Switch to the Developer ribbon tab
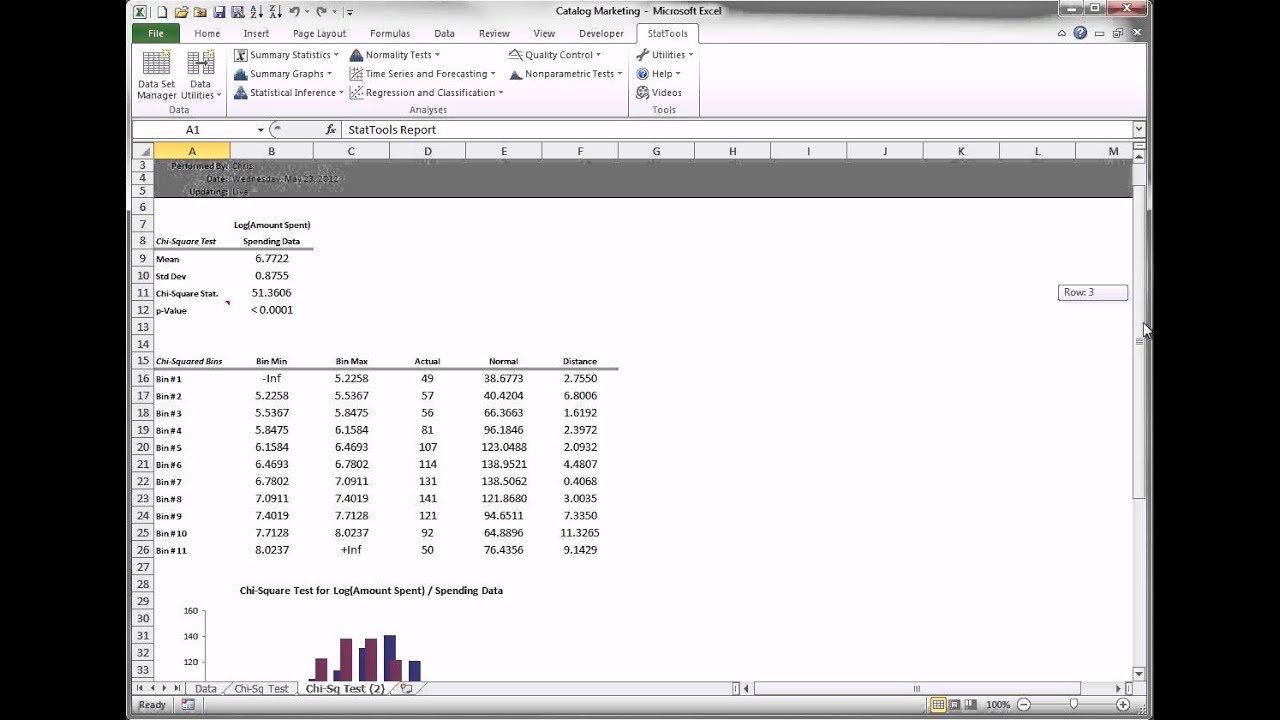This screenshot has height=720, width=1280. (601, 33)
